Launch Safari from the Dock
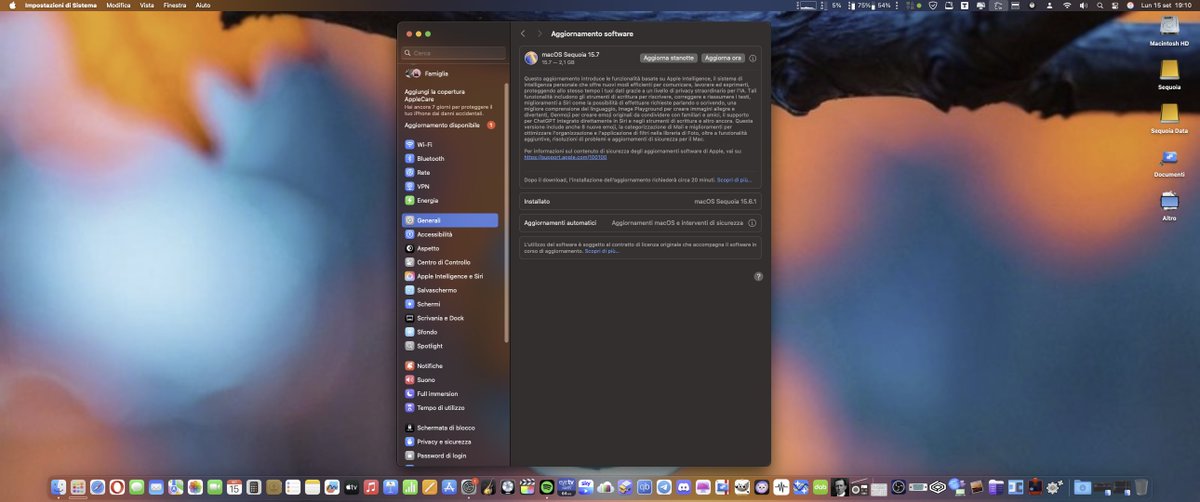The image size is (1200, 502). [x=97, y=487]
